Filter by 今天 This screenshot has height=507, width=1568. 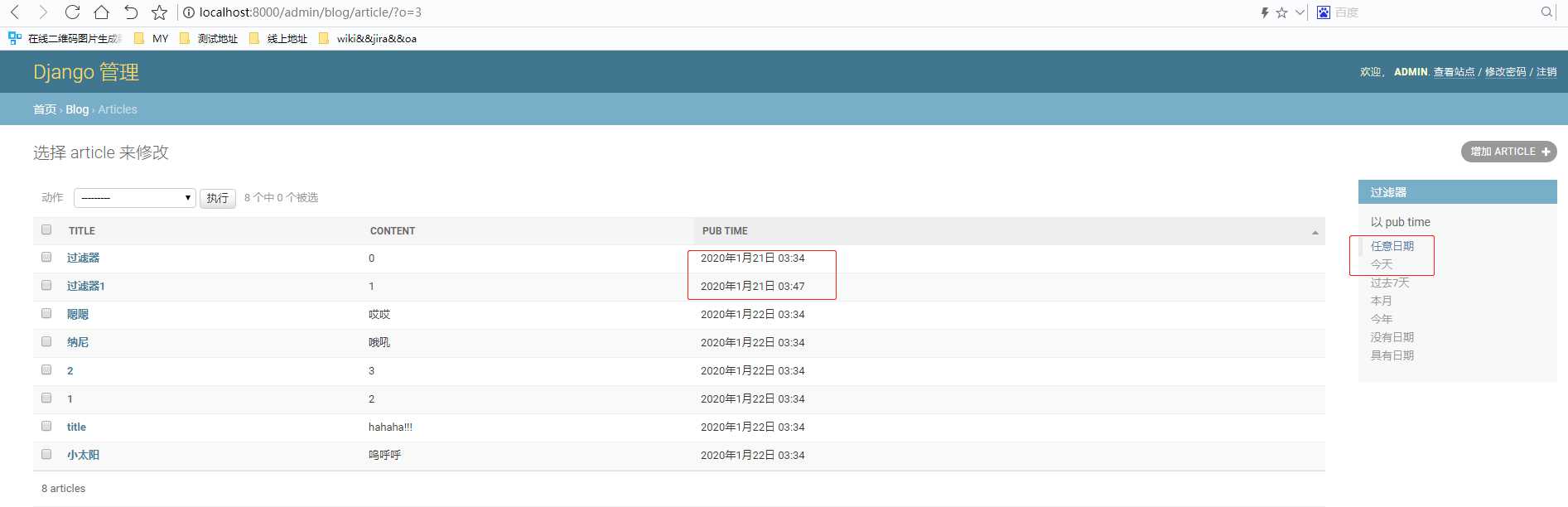click(x=1382, y=264)
